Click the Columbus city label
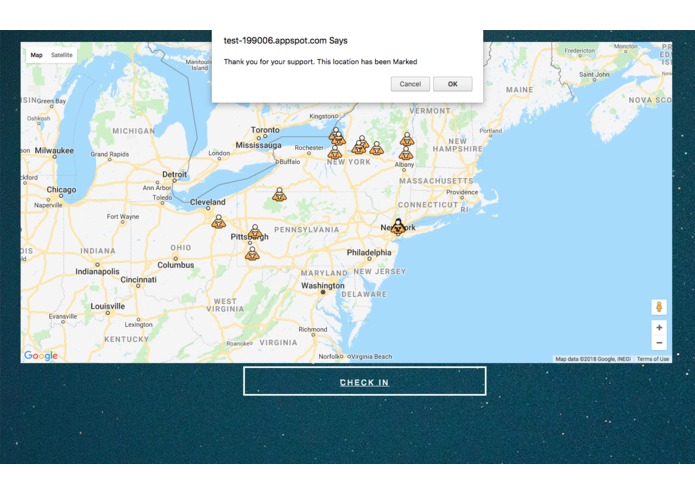695x494 pixels. (176, 265)
